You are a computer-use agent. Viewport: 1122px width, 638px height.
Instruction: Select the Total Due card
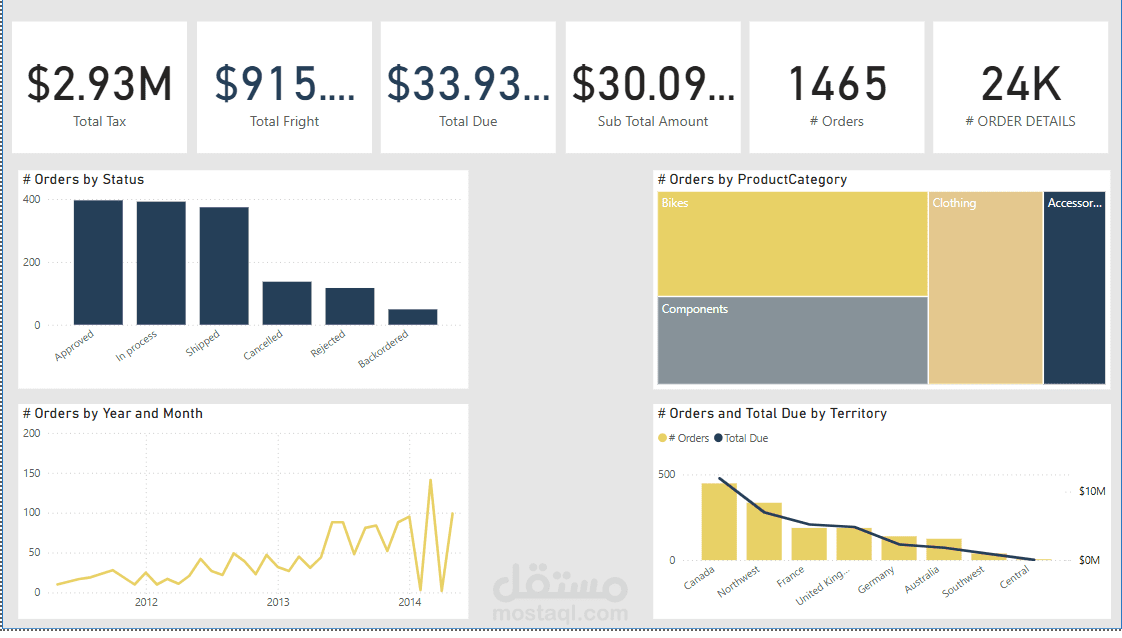tap(468, 87)
